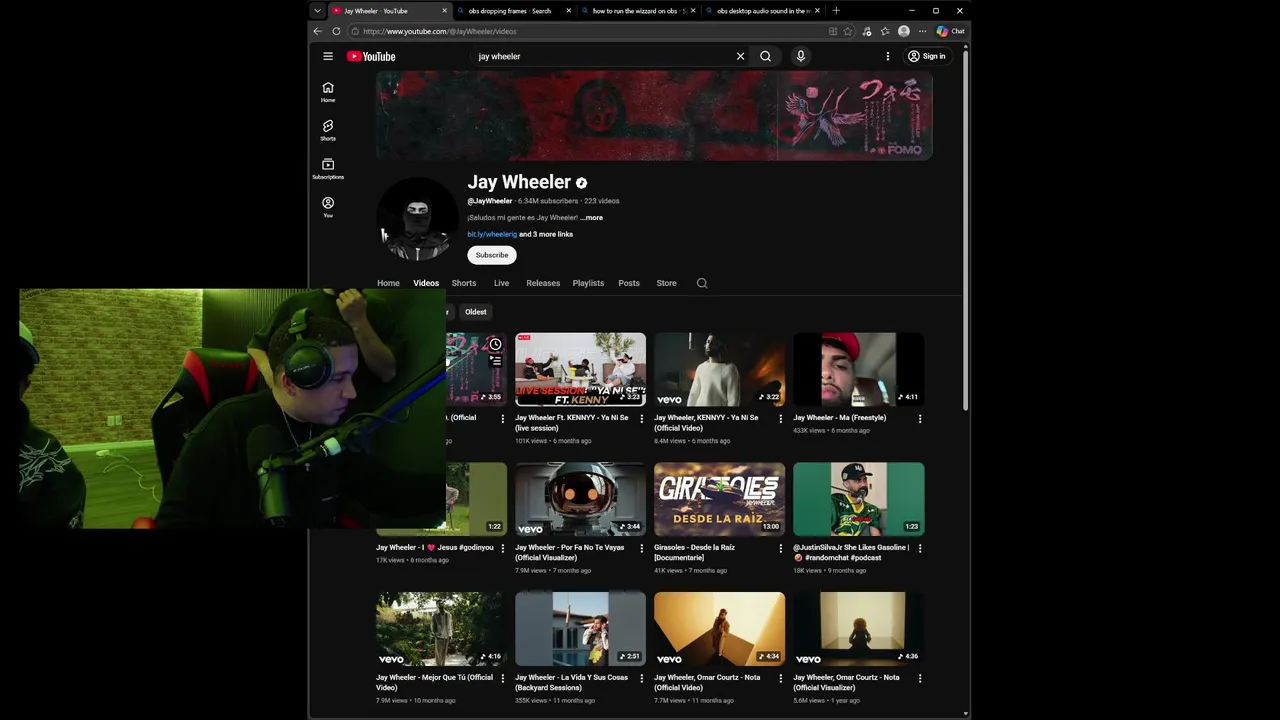
Task: Open Ya Ni Se live session thumbnail
Action: coord(580,369)
